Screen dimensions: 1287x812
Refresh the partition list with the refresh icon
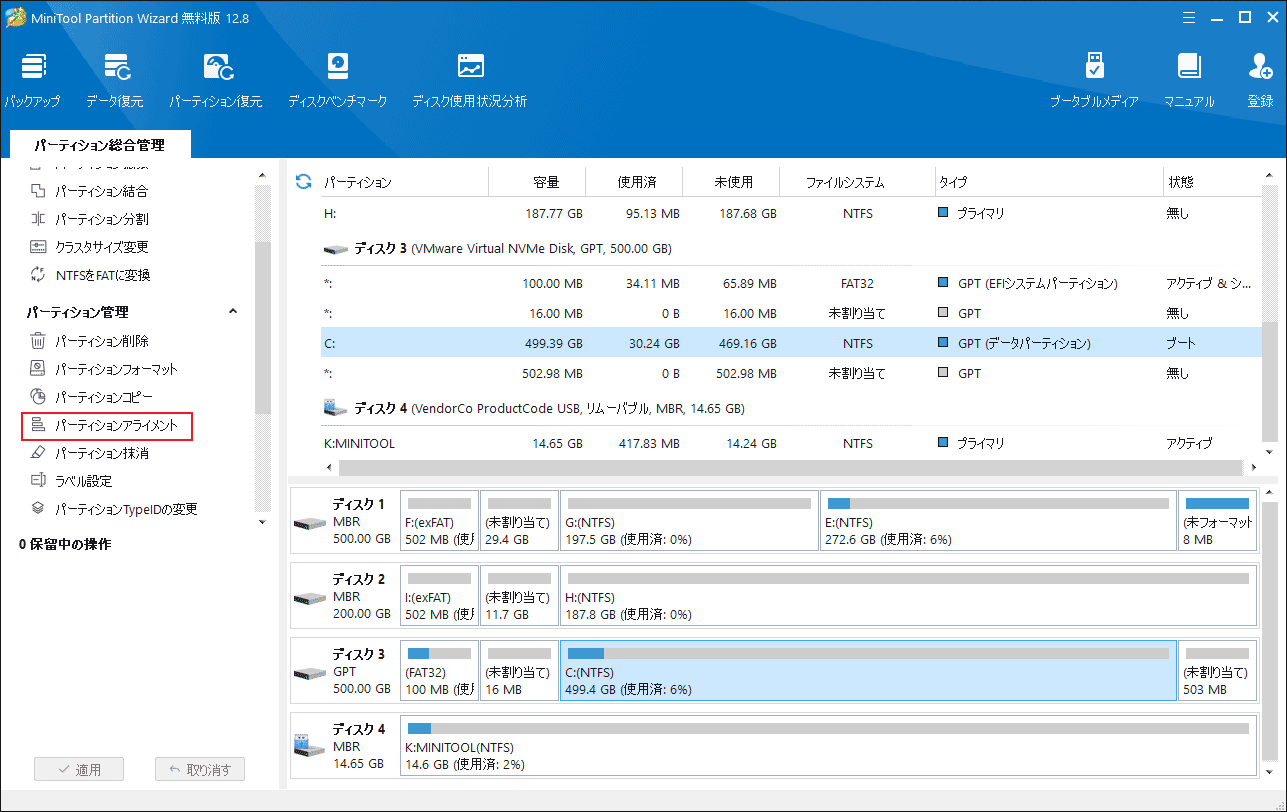pos(303,182)
